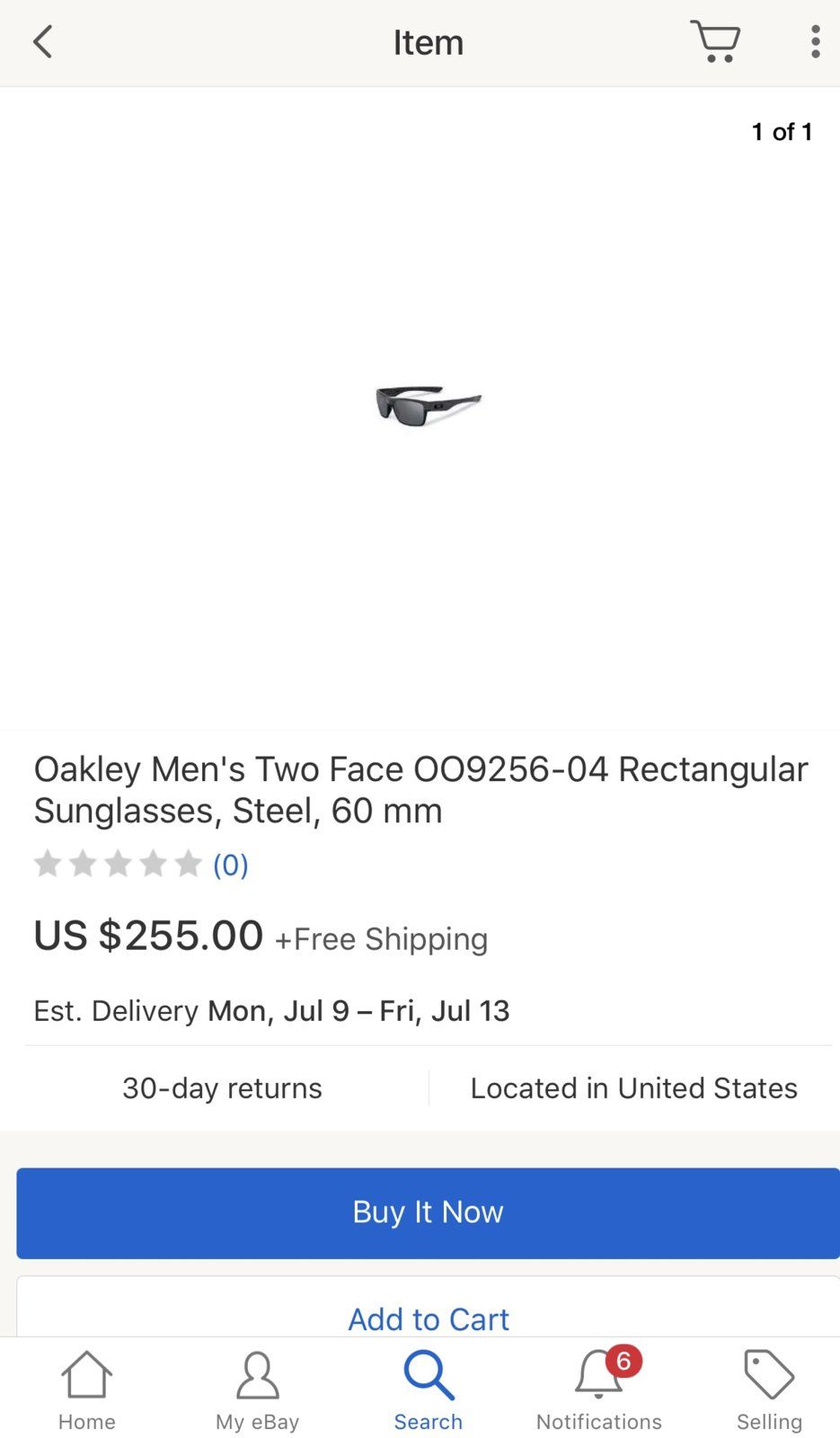
Task: Tap the back arrow in header
Action: (42, 42)
